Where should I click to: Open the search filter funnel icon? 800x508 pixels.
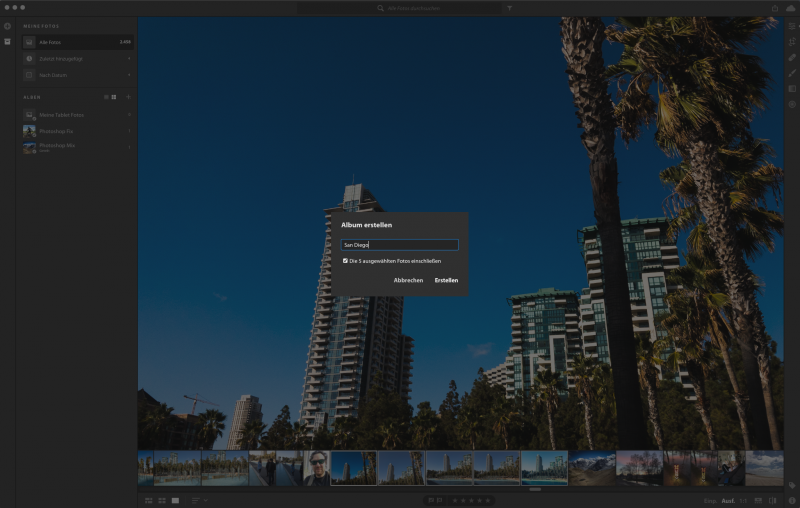[508, 8]
